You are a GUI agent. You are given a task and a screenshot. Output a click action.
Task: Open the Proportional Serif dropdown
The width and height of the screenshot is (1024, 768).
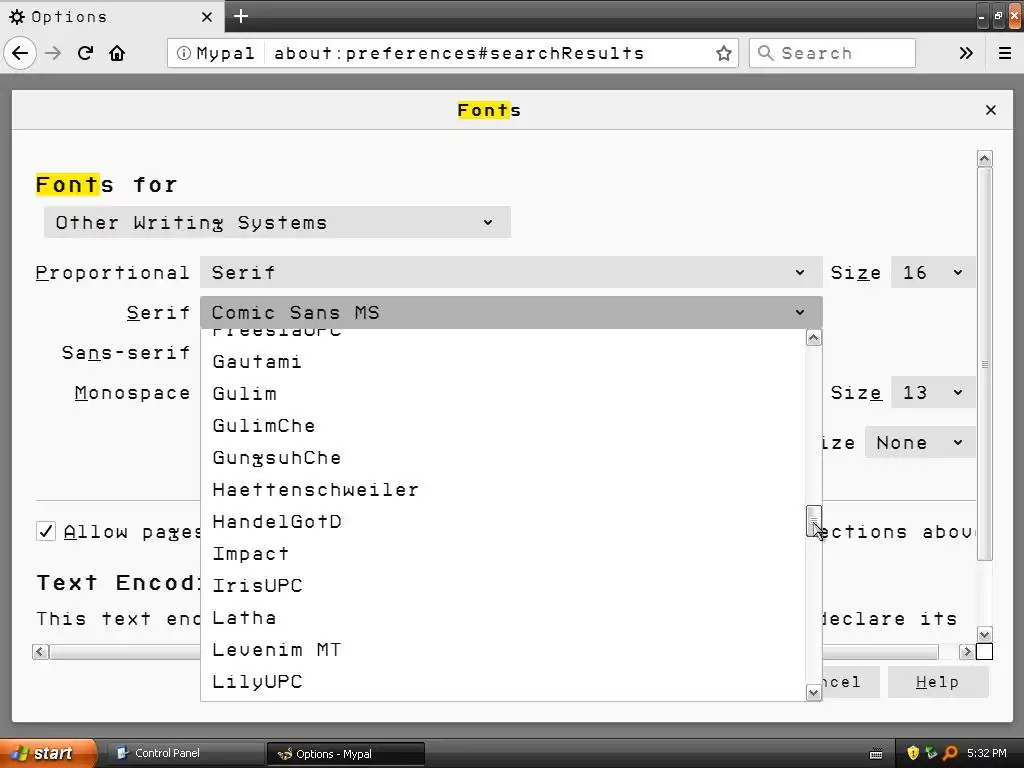[511, 272]
